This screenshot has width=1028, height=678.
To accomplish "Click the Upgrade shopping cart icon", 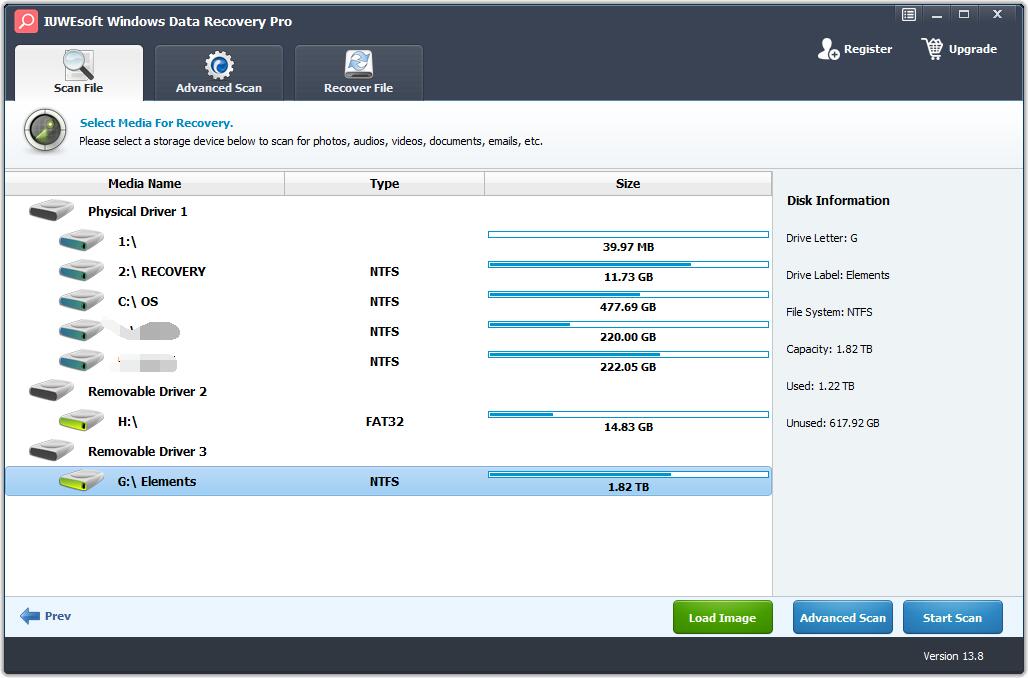I will coord(932,49).
